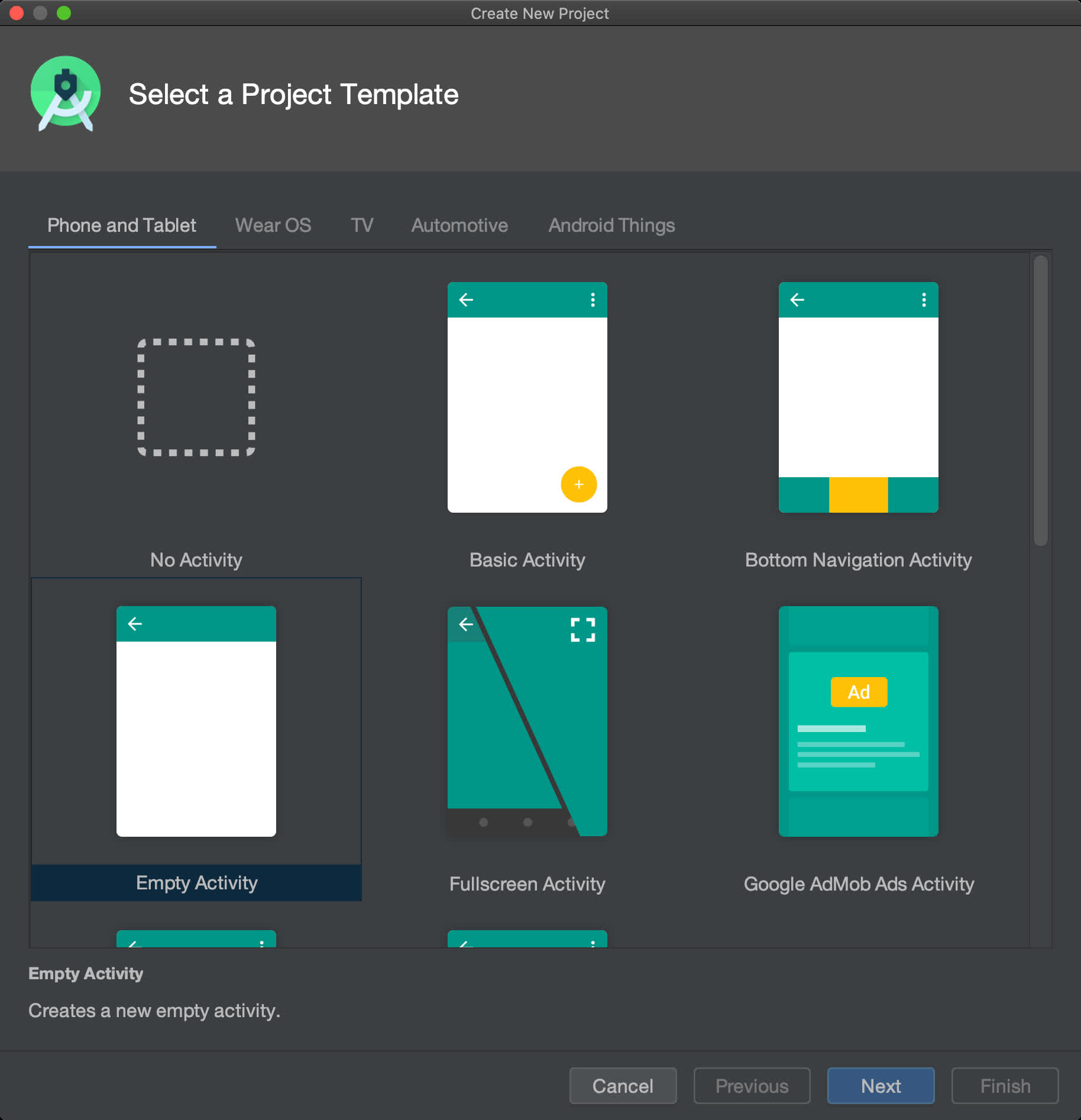The height and width of the screenshot is (1120, 1081).
Task: Click the yellow plus FAB in Basic Activity
Action: (578, 484)
